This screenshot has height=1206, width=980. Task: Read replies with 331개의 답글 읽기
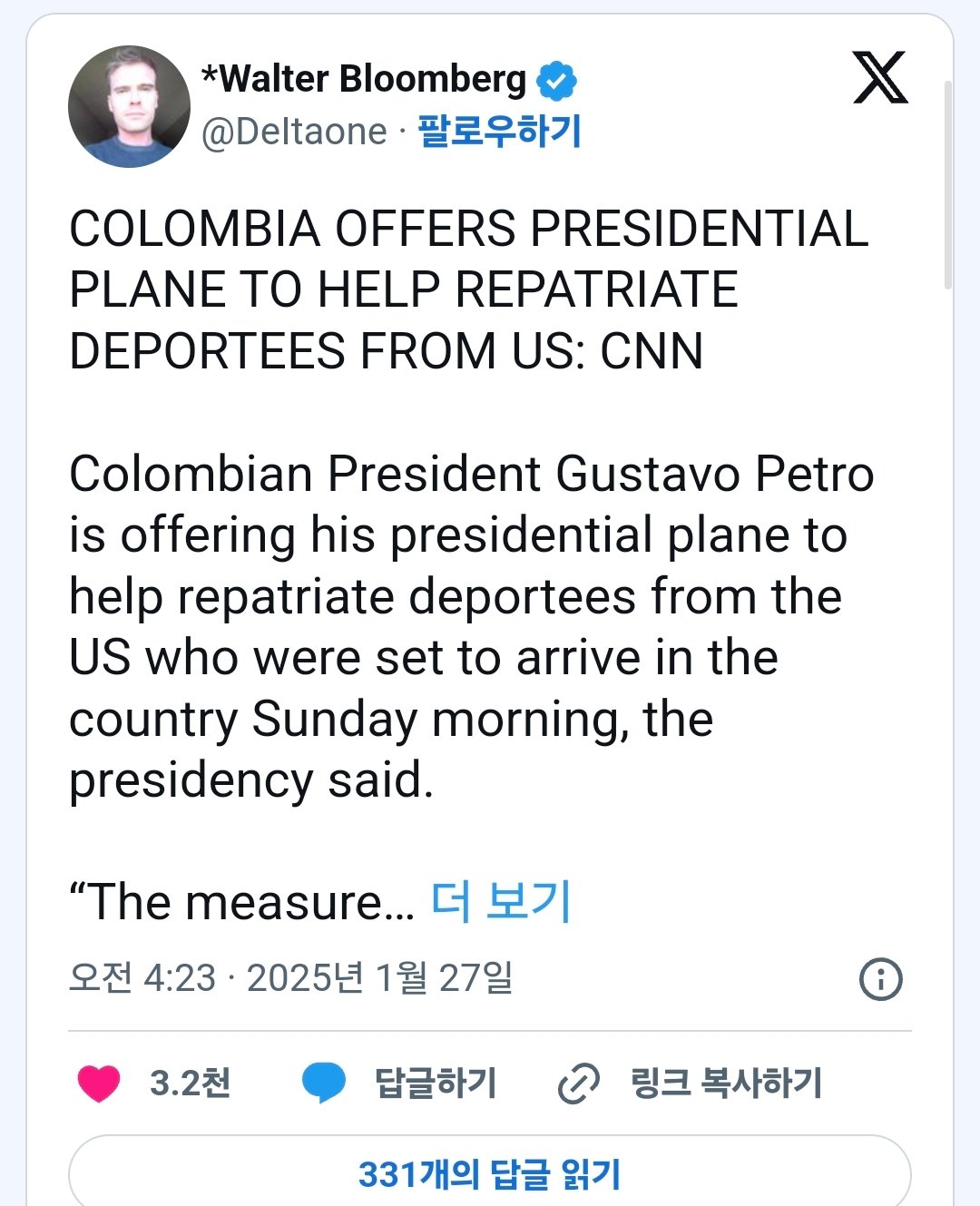490,1172
